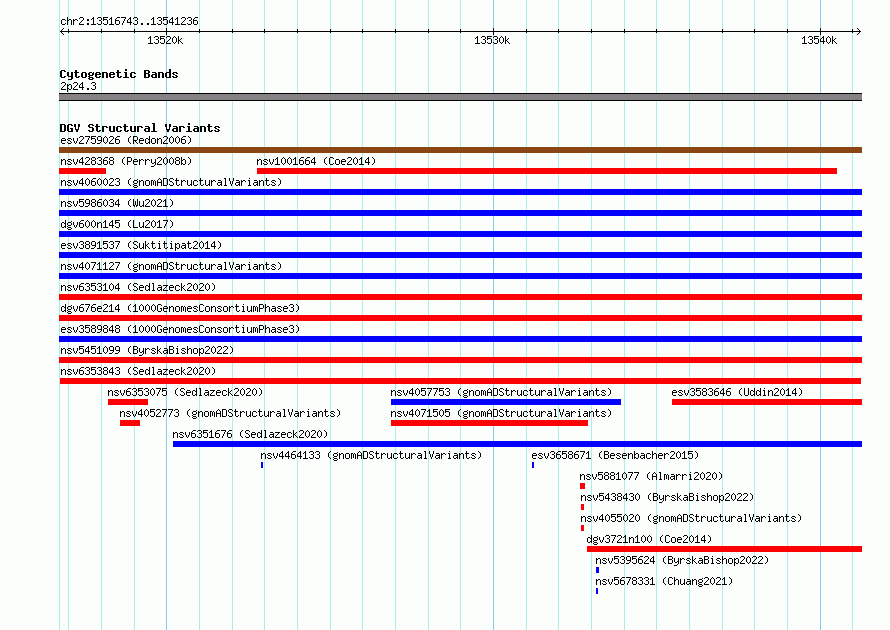Click the 13530k ruler label
890x630 pixels.
click(x=492, y=40)
